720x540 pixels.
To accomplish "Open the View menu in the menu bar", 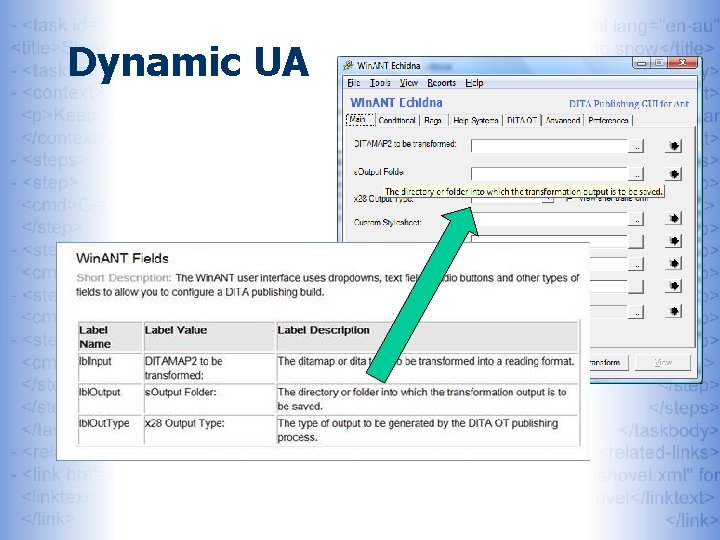I will click(408, 83).
